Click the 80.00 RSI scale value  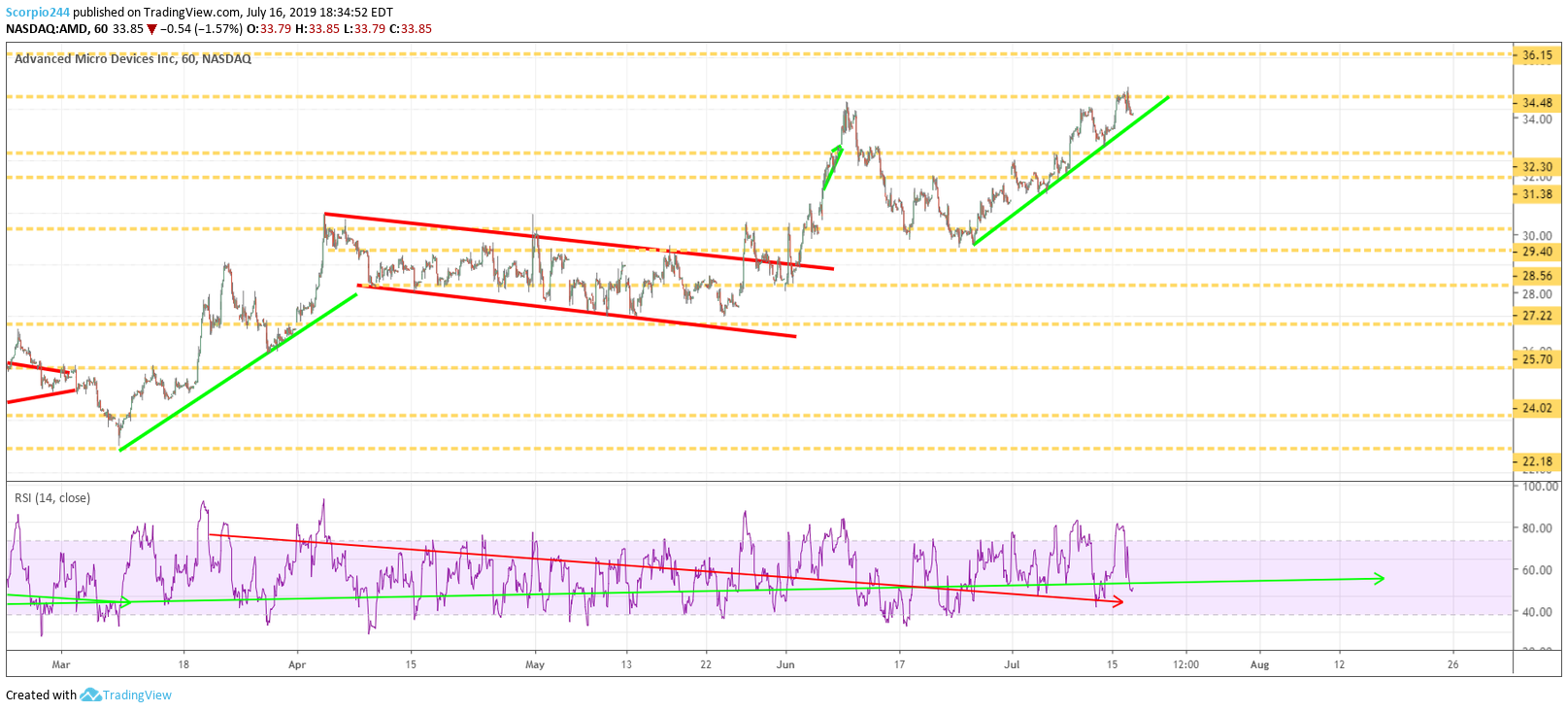tap(1539, 528)
